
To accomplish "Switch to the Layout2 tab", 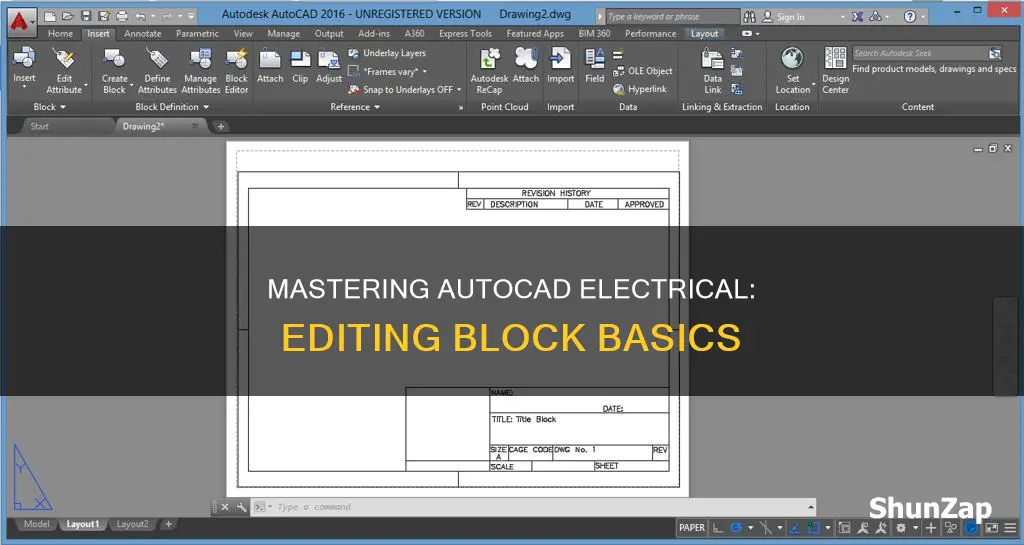I will click(x=132, y=523).
